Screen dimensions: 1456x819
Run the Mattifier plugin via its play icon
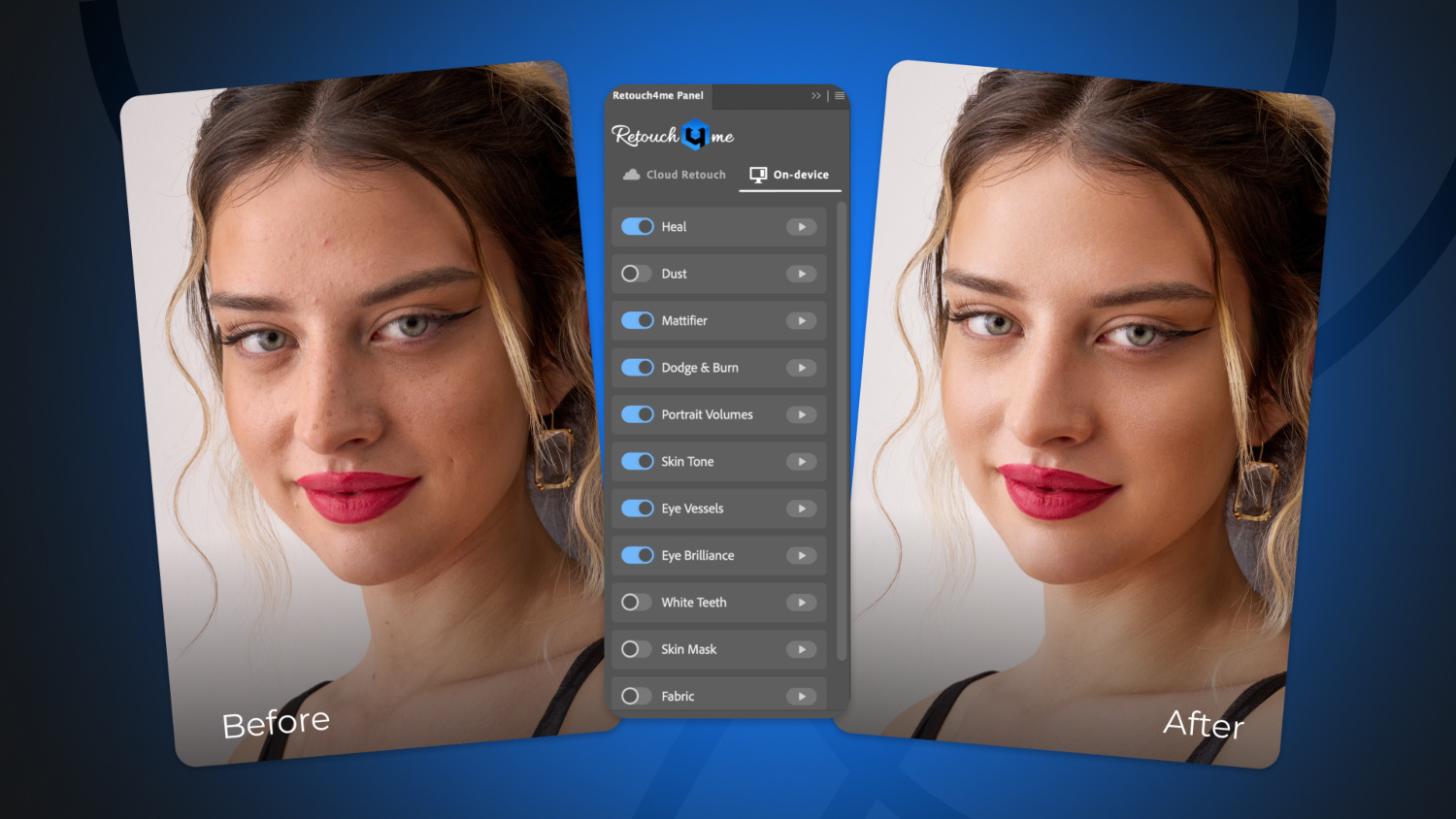coord(801,320)
